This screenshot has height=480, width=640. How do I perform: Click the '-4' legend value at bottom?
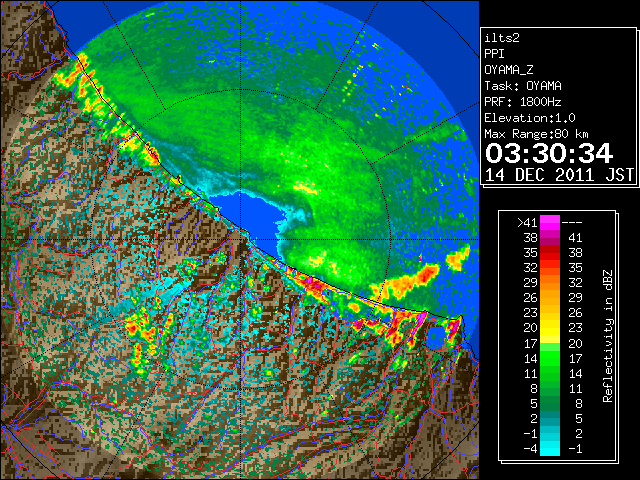531,449
